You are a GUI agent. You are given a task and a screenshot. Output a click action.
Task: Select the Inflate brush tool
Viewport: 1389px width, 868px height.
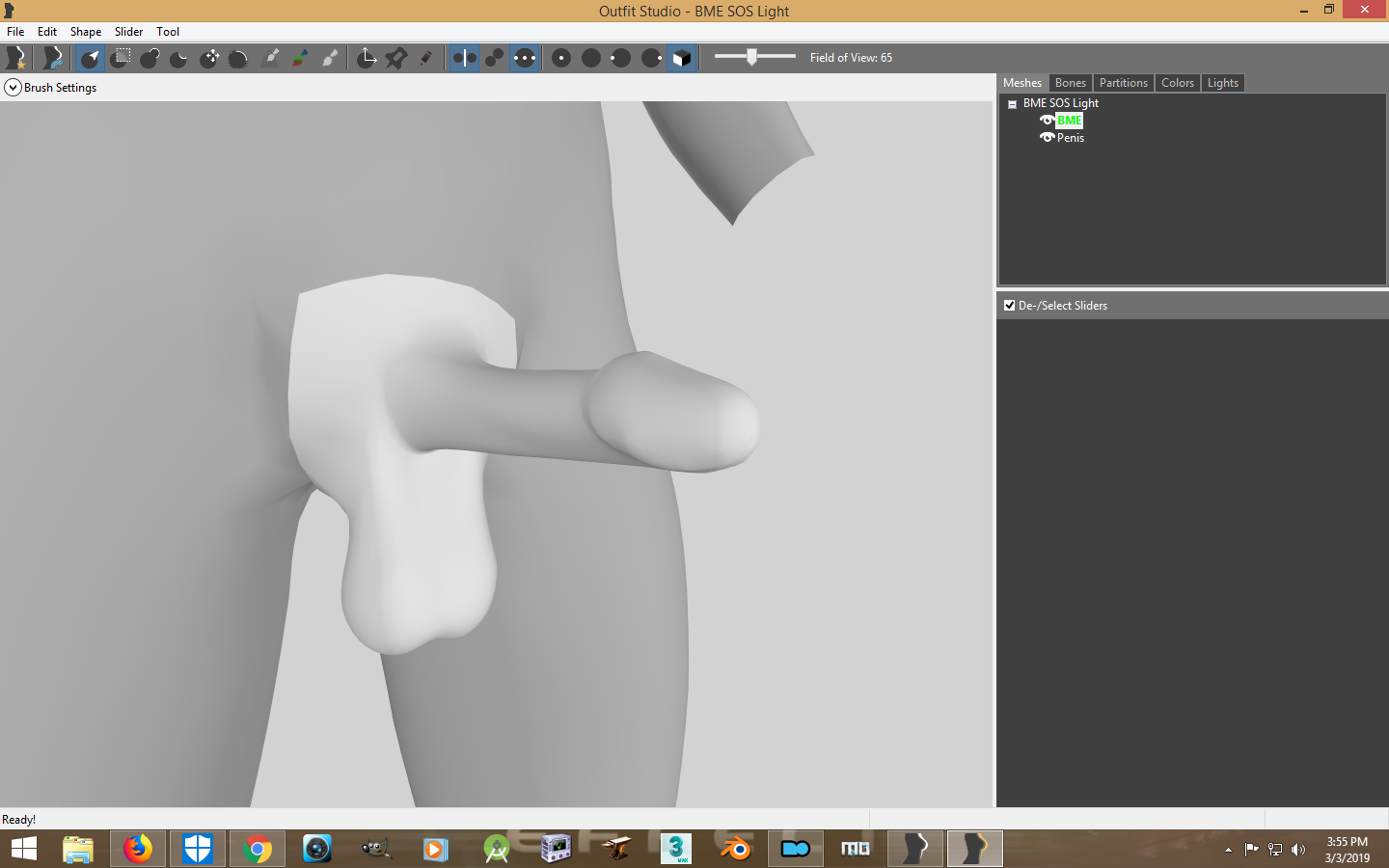(150, 58)
